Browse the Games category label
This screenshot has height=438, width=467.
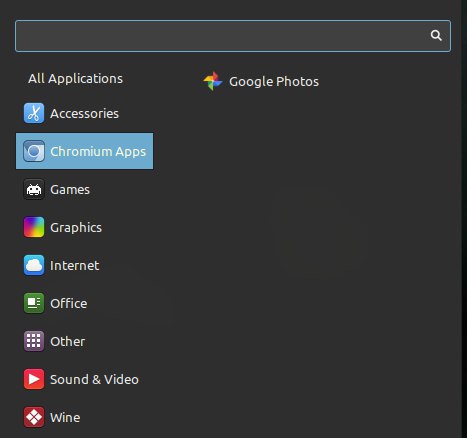point(70,190)
